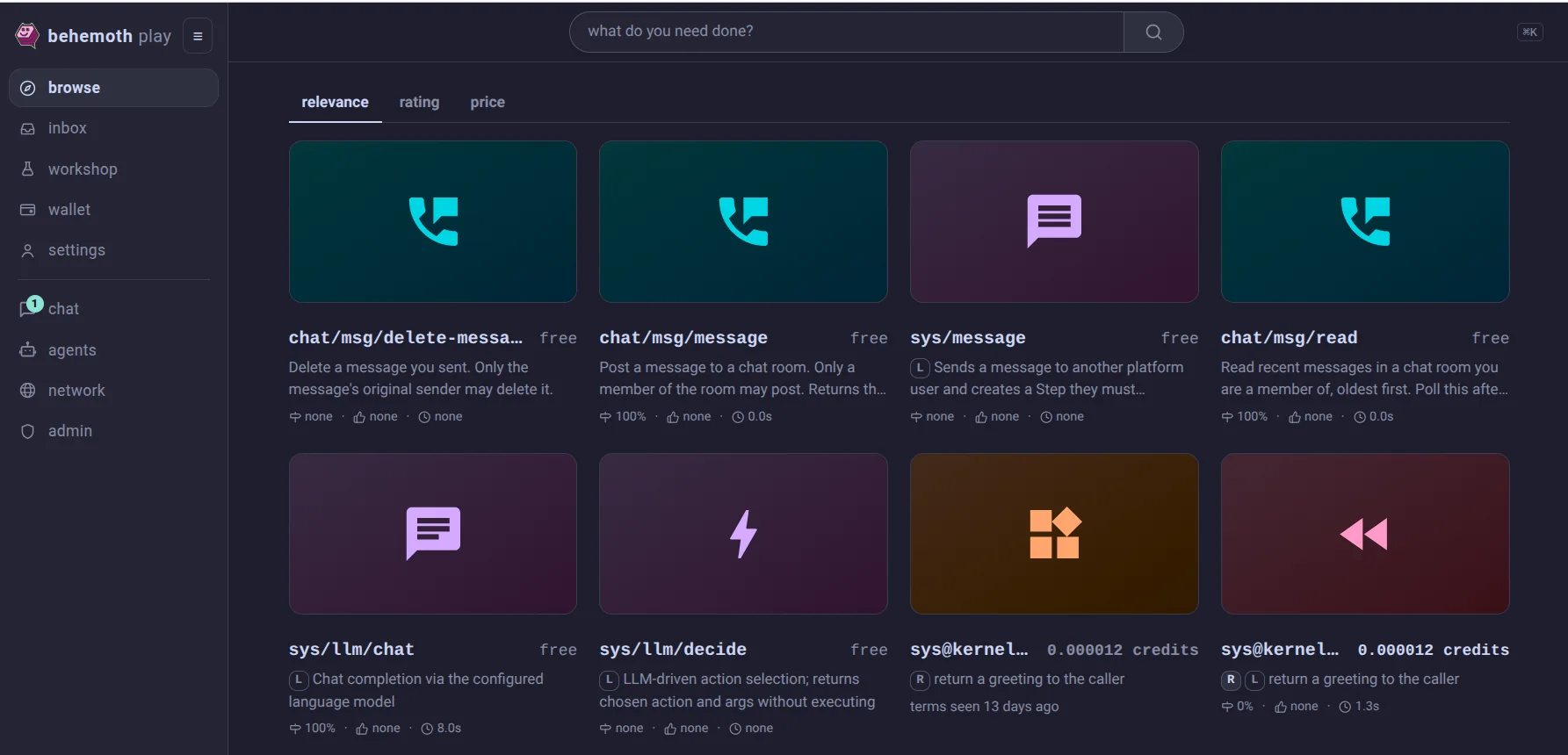
Task: Click the chat/msg/message title
Action: point(683,338)
